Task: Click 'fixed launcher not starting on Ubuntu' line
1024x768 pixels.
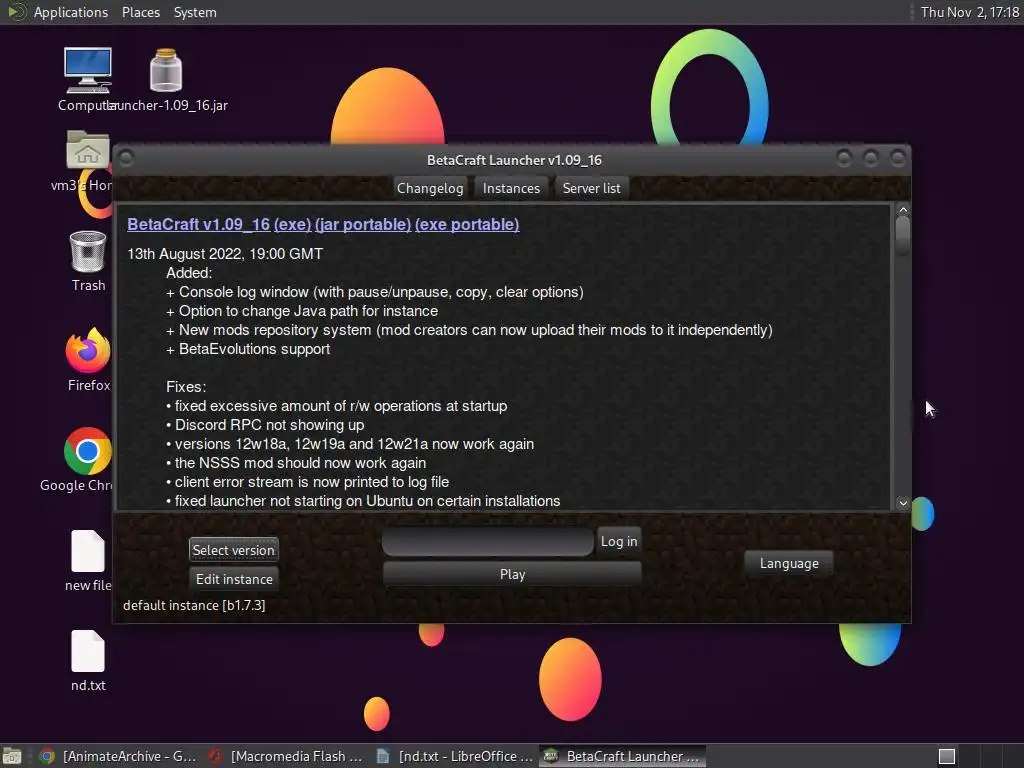Action: (363, 501)
